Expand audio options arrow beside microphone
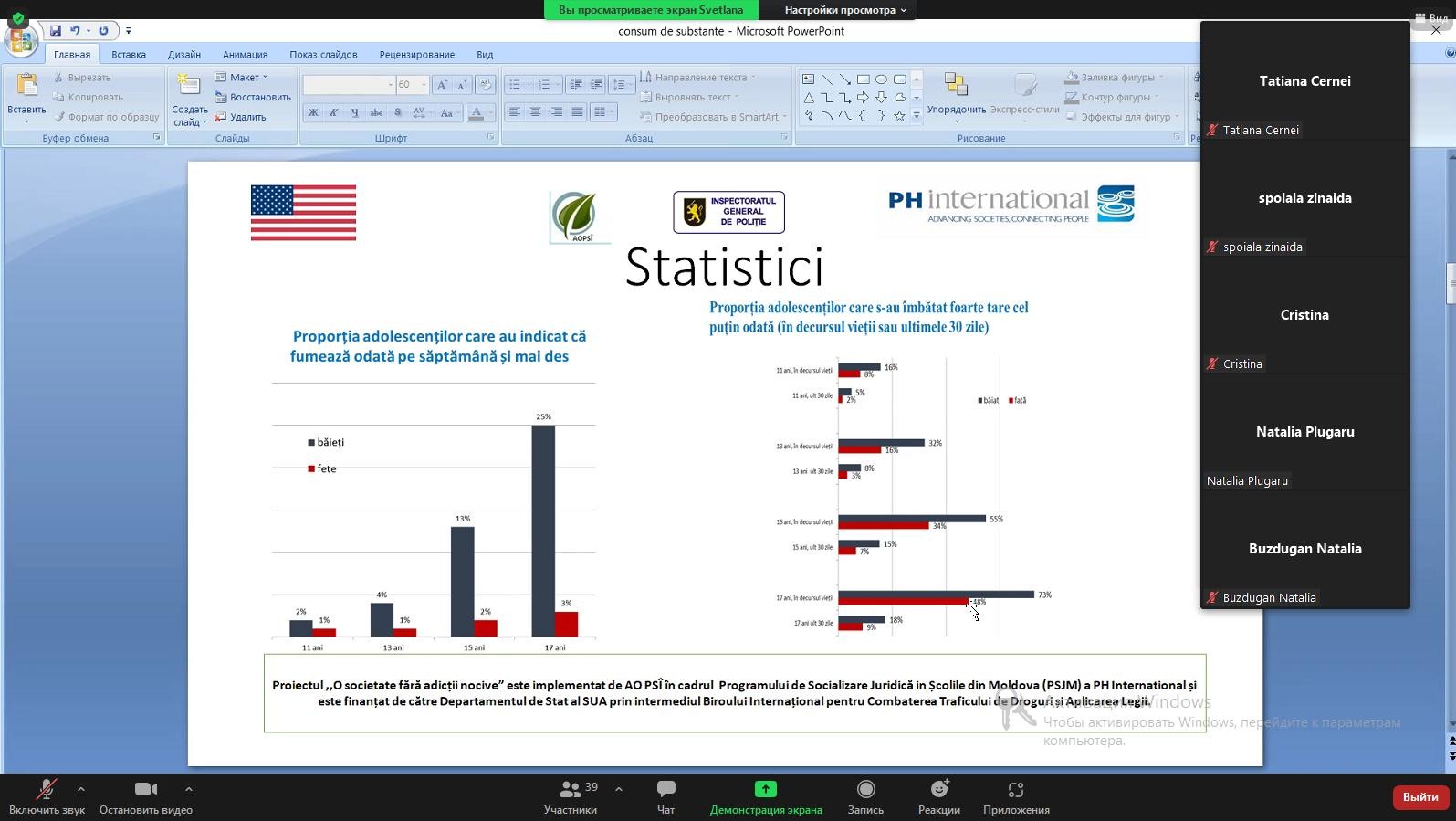The image size is (1456, 821). click(x=81, y=789)
